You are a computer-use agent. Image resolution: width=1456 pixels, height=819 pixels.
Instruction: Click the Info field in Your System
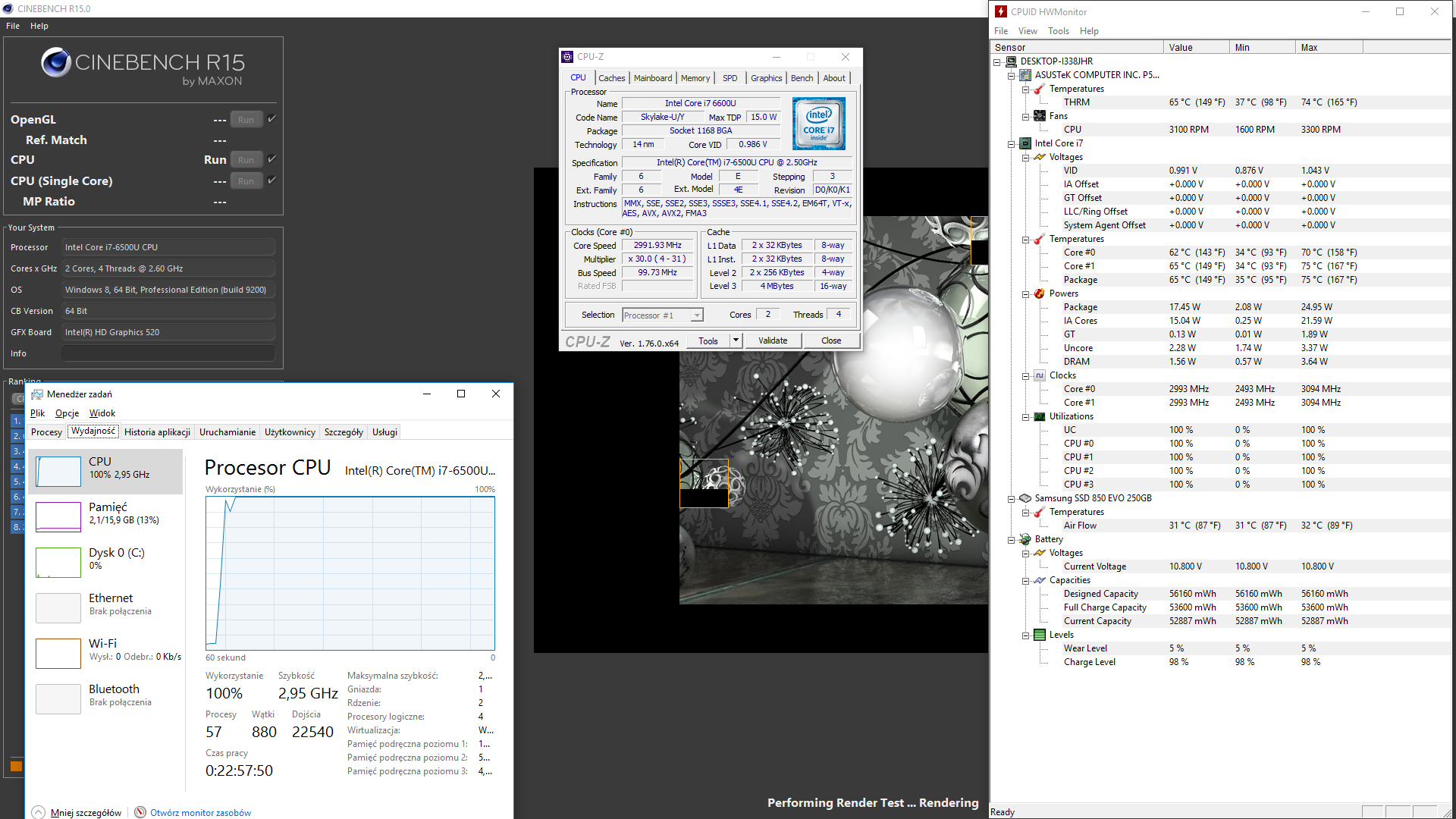tap(168, 353)
